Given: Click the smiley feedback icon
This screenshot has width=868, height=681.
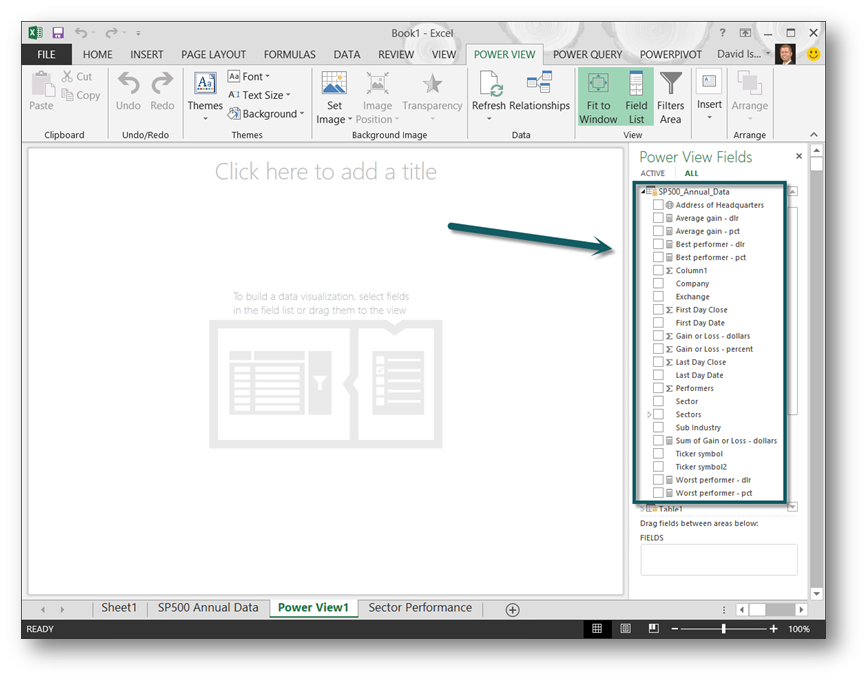Looking at the screenshot, I should pyautogui.click(x=813, y=54).
